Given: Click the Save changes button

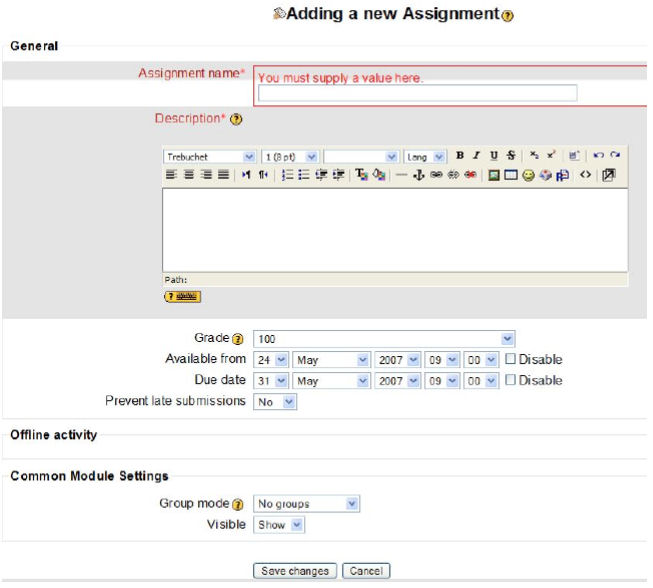Looking at the screenshot, I should click(295, 571).
